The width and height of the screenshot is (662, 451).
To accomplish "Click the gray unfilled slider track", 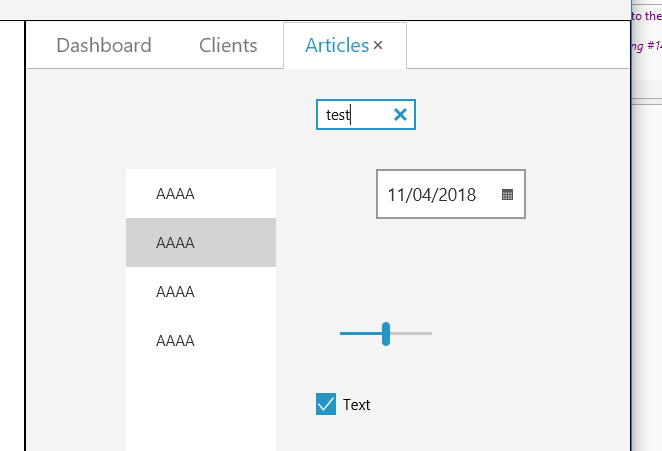I will 412,333.
